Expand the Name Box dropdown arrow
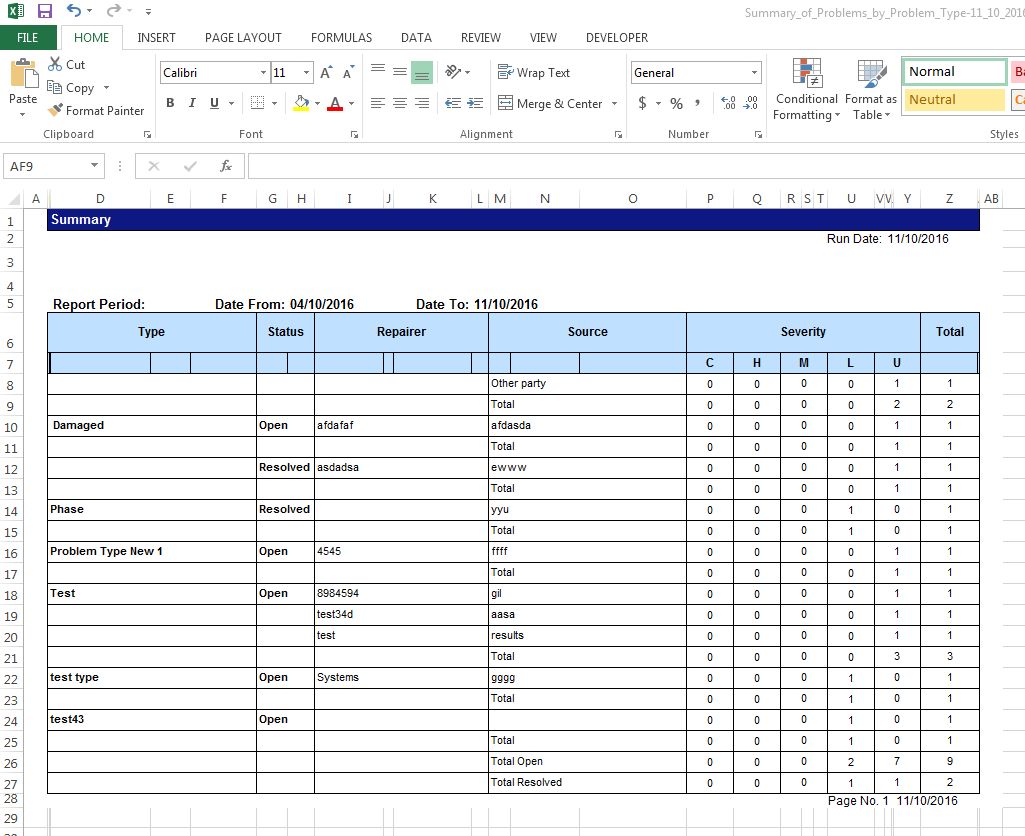 (x=95, y=165)
